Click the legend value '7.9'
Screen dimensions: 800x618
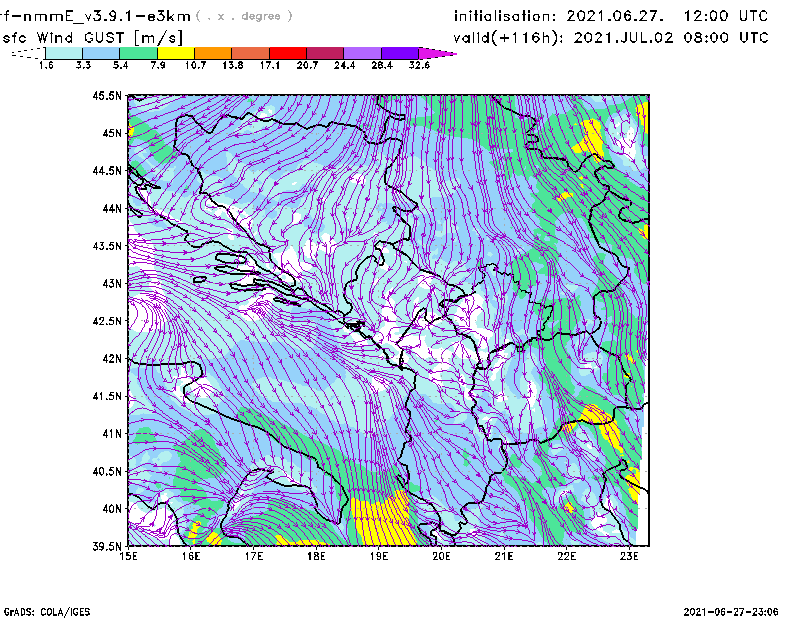click(x=158, y=65)
